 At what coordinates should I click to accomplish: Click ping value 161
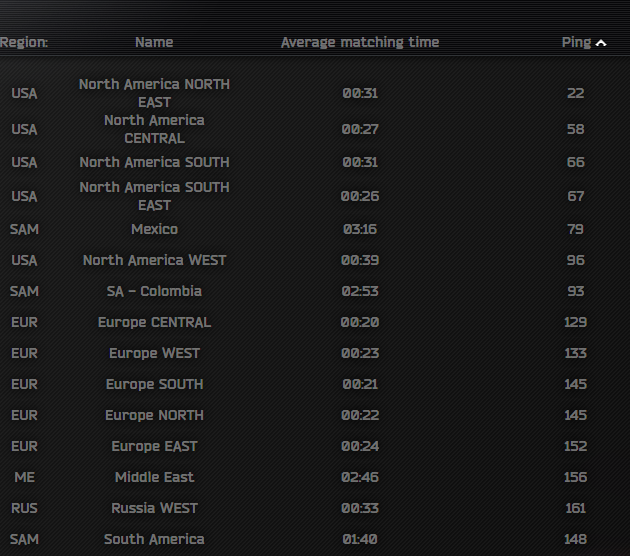[x=575, y=508]
